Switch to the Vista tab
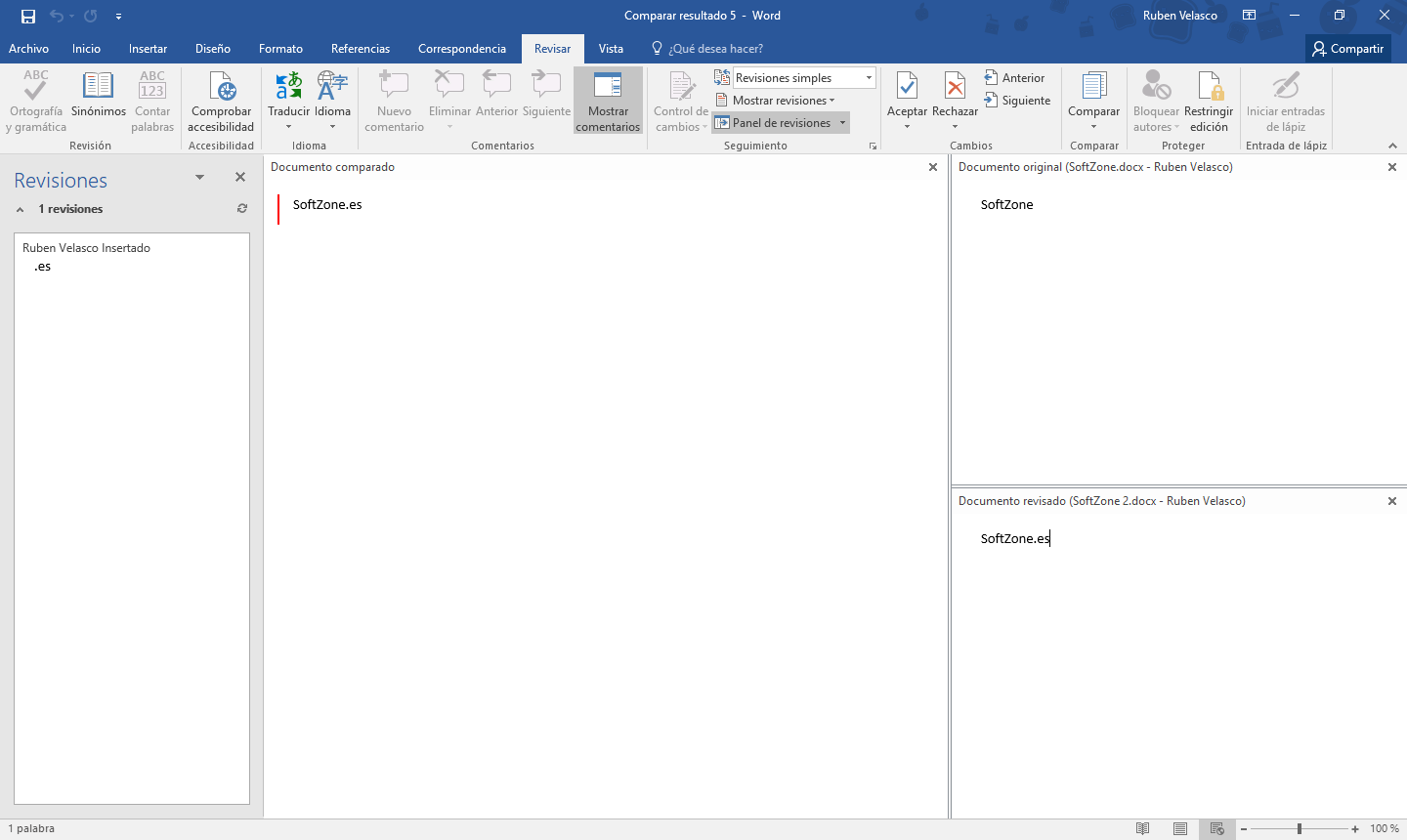 (611, 49)
